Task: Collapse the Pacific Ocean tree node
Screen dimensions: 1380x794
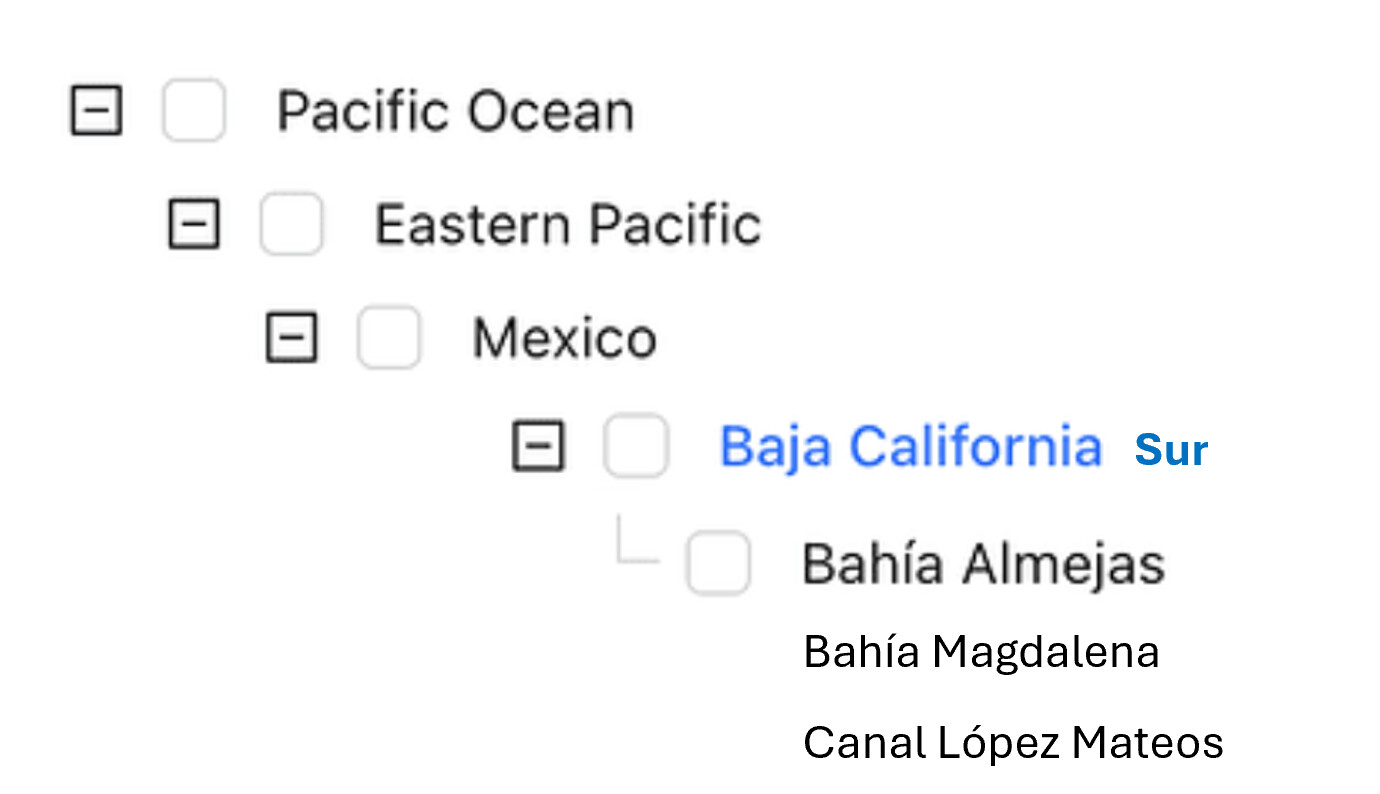Action: 96,110
